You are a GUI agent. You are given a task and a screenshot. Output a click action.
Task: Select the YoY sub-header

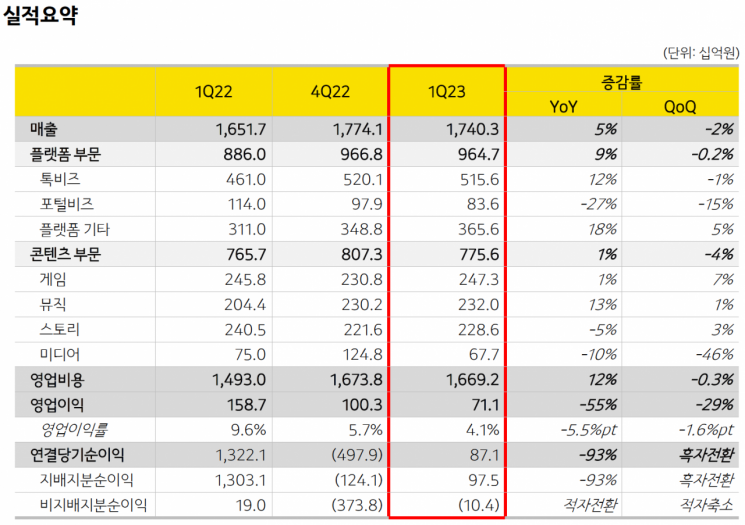[x=563, y=106]
